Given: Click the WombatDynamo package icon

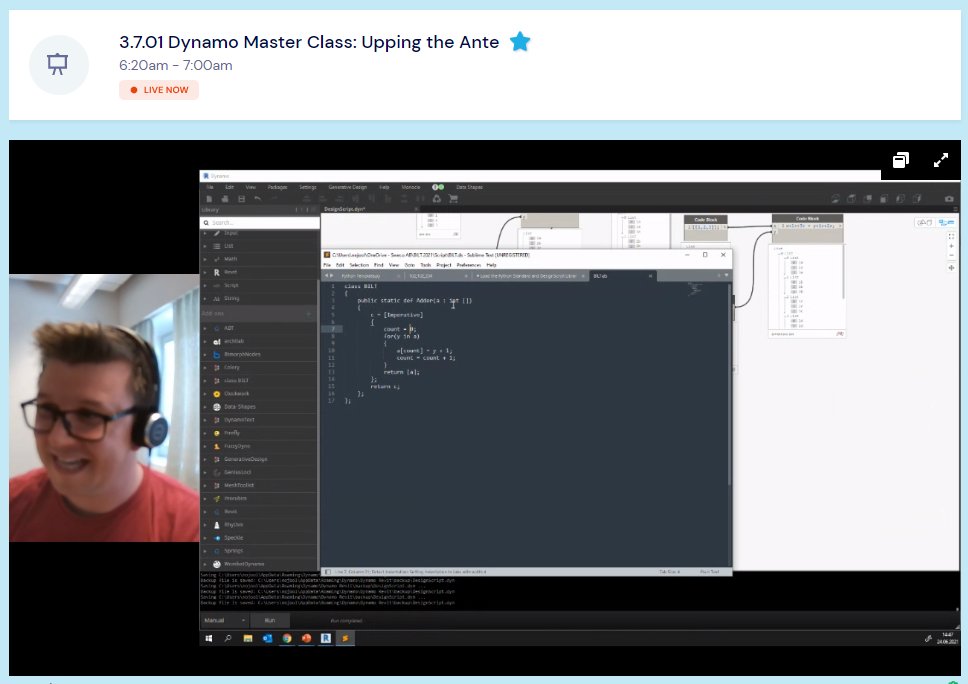Looking at the screenshot, I should pos(217,564).
